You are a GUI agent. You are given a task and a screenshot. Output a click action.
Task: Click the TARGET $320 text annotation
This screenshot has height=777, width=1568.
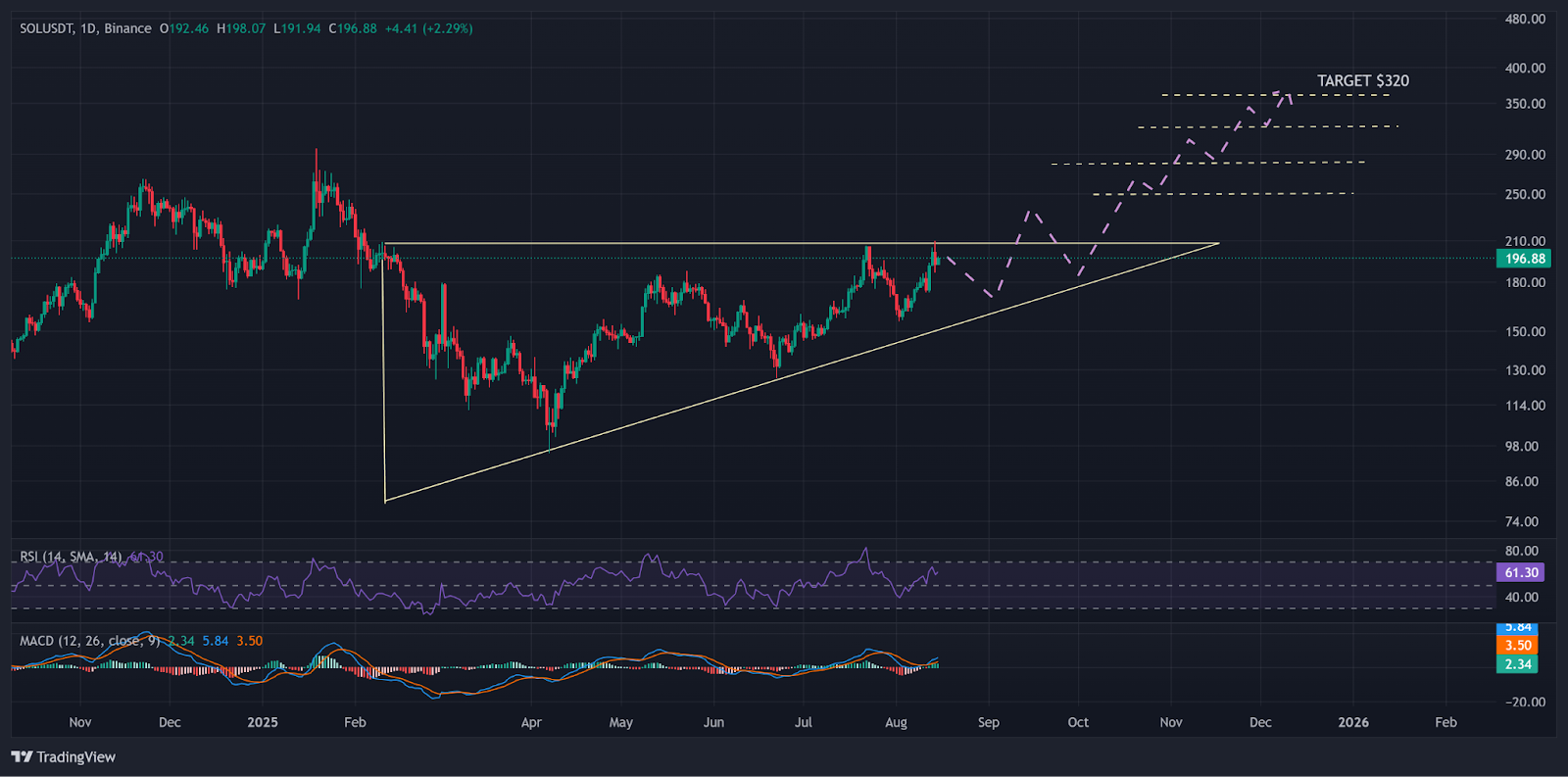click(1362, 80)
